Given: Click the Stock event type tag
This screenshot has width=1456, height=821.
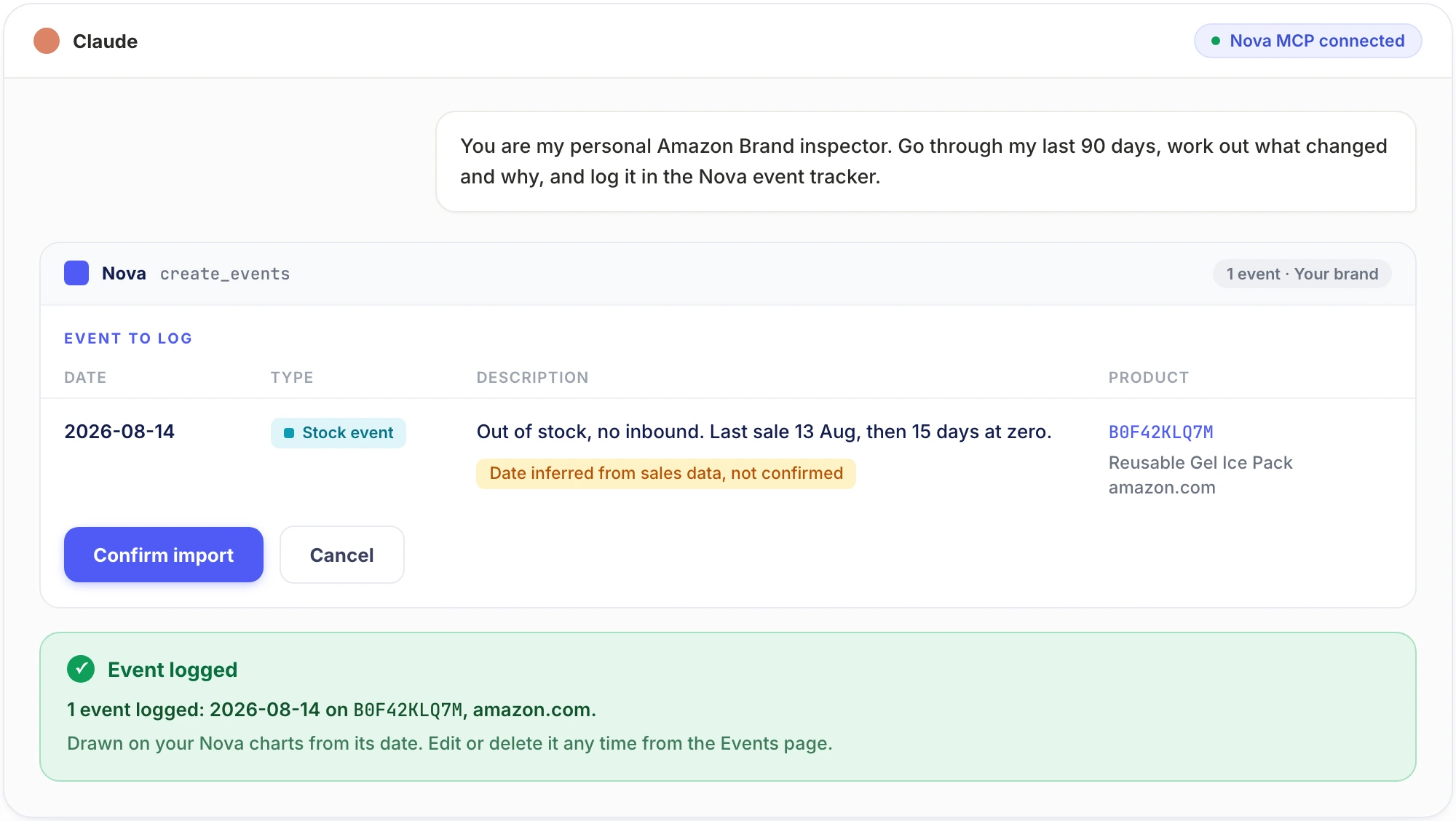Looking at the screenshot, I should coord(339,432).
